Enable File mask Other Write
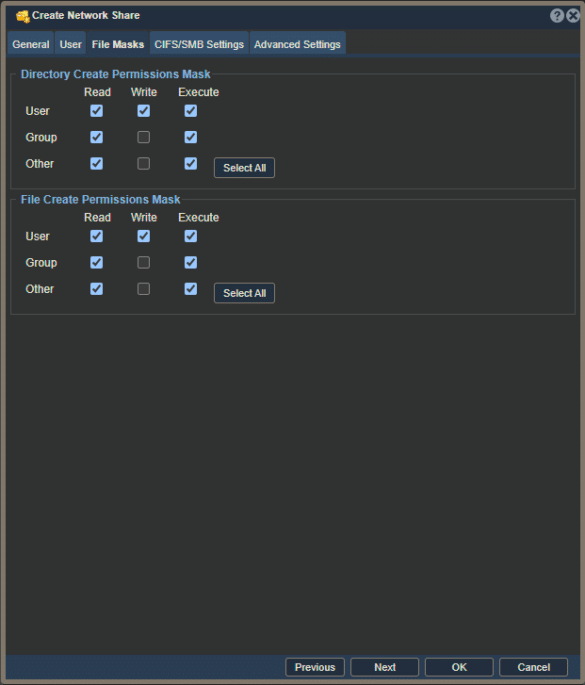This screenshot has height=685, width=585. point(144,289)
